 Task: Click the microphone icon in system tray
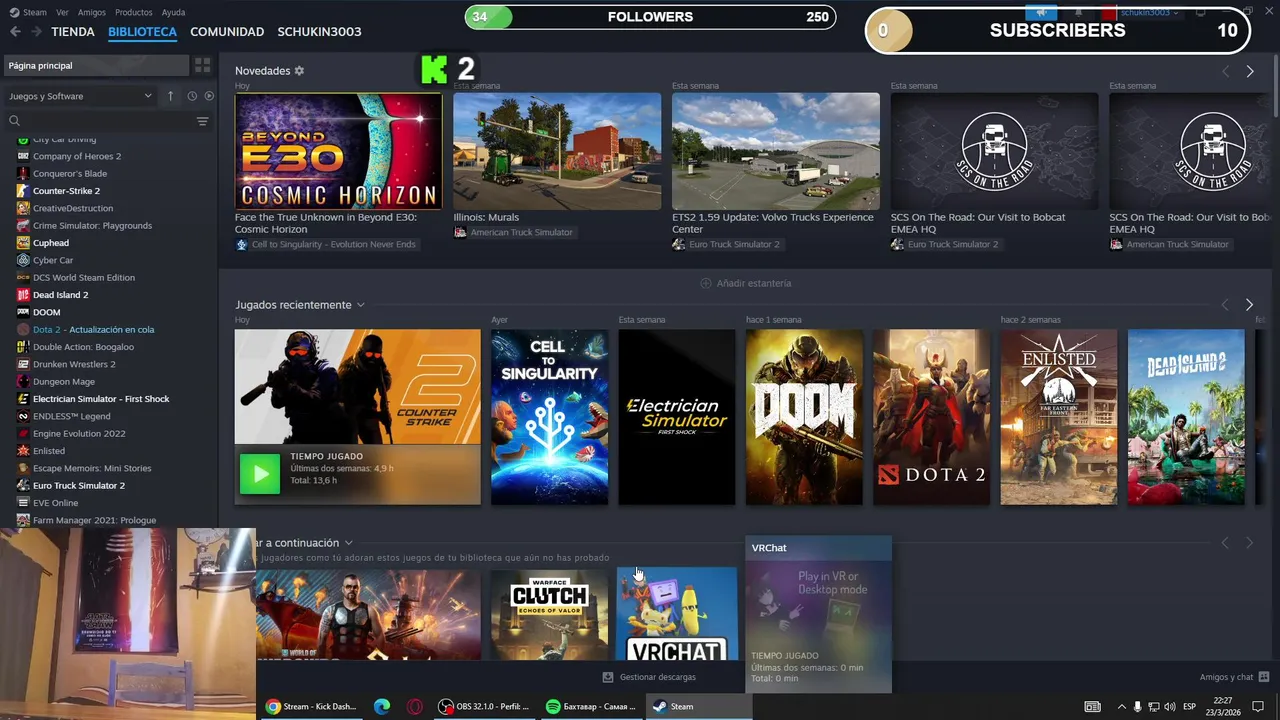(x=1138, y=706)
